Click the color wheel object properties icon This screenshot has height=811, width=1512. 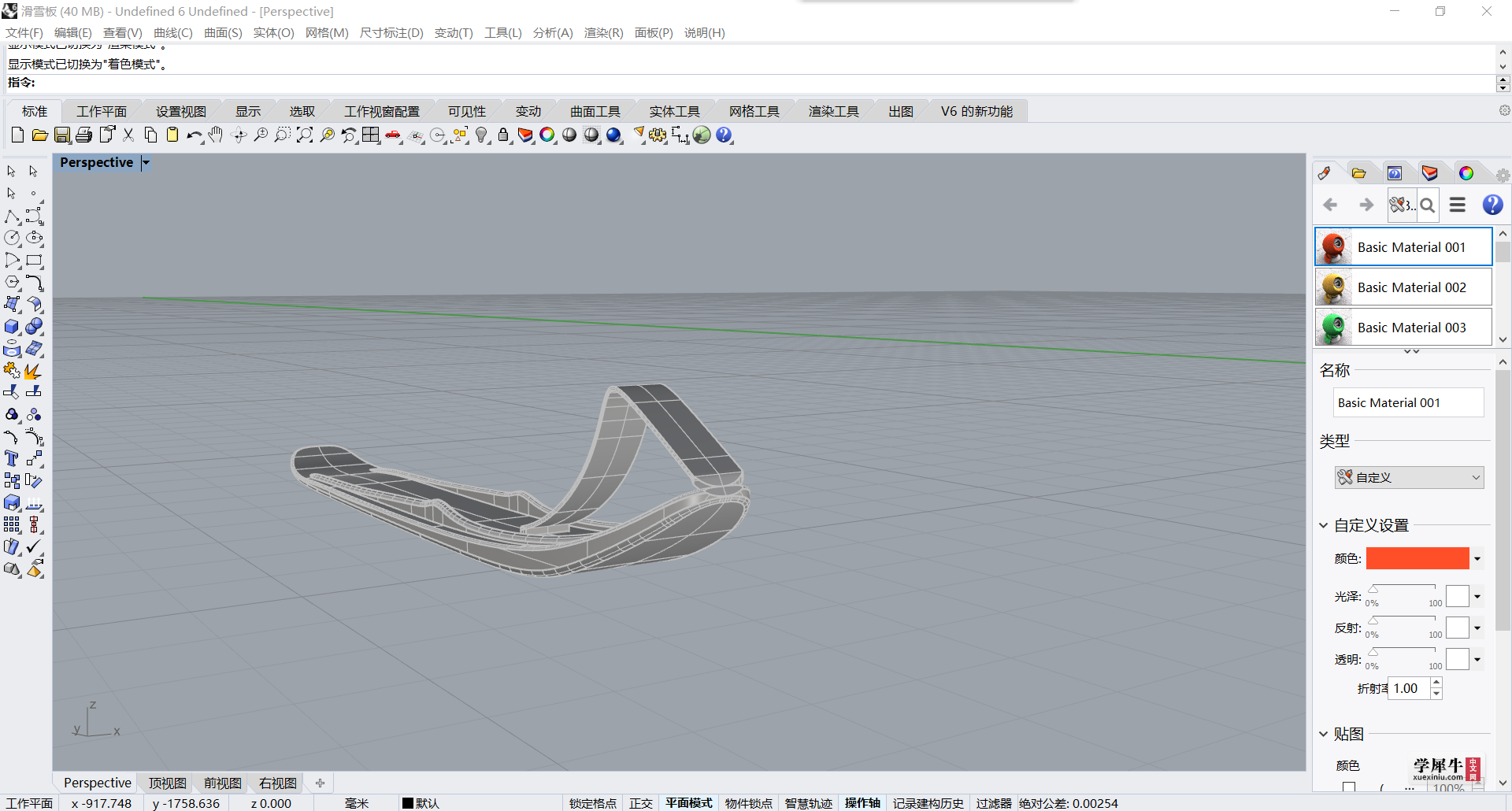pyautogui.click(x=547, y=135)
